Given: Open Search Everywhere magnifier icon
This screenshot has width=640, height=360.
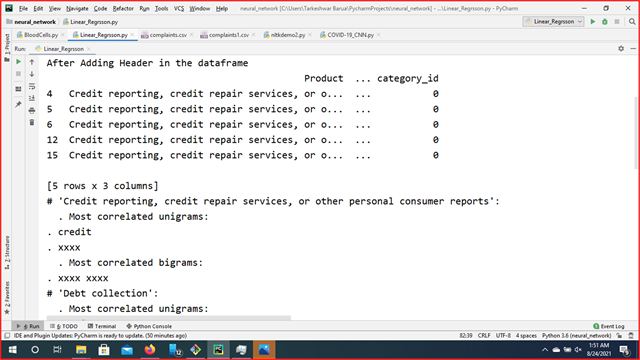Looking at the screenshot, I should 632,22.
